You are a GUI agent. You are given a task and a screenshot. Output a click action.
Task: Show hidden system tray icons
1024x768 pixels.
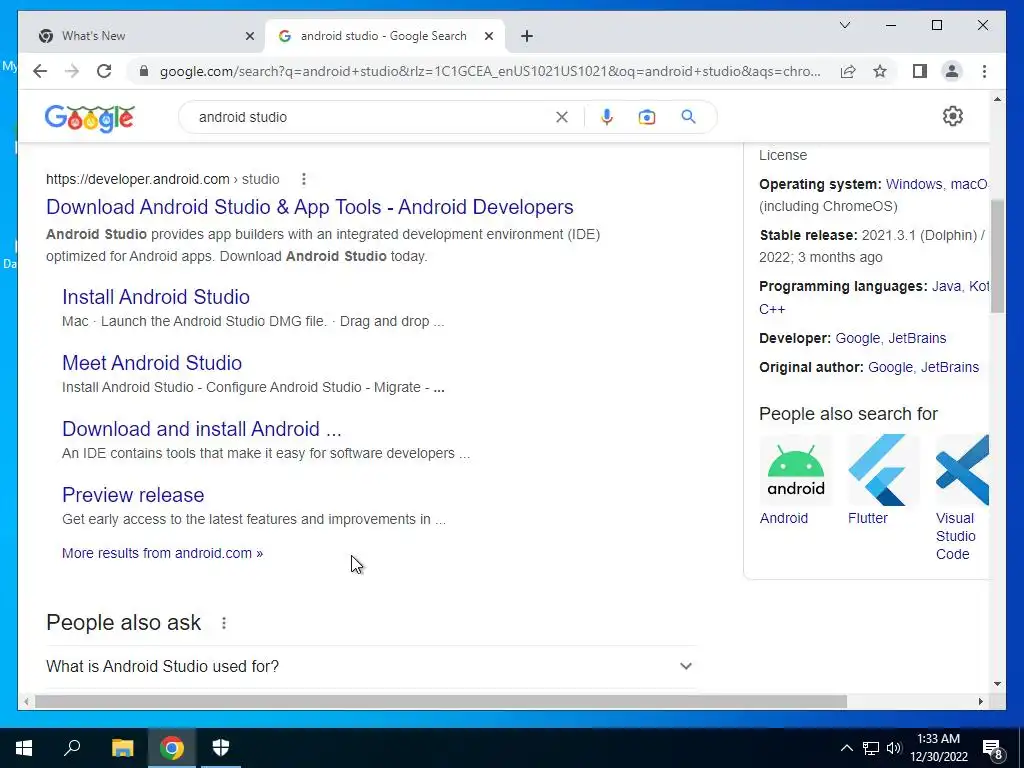[x=846, y=748]
